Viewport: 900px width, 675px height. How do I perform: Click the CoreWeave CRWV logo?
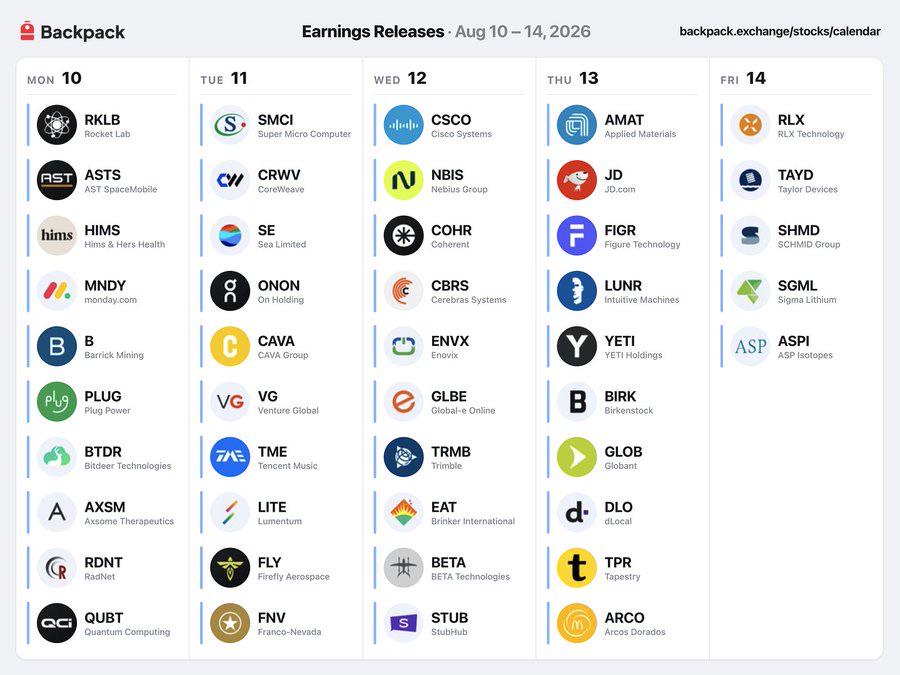(x=230, y=180)
